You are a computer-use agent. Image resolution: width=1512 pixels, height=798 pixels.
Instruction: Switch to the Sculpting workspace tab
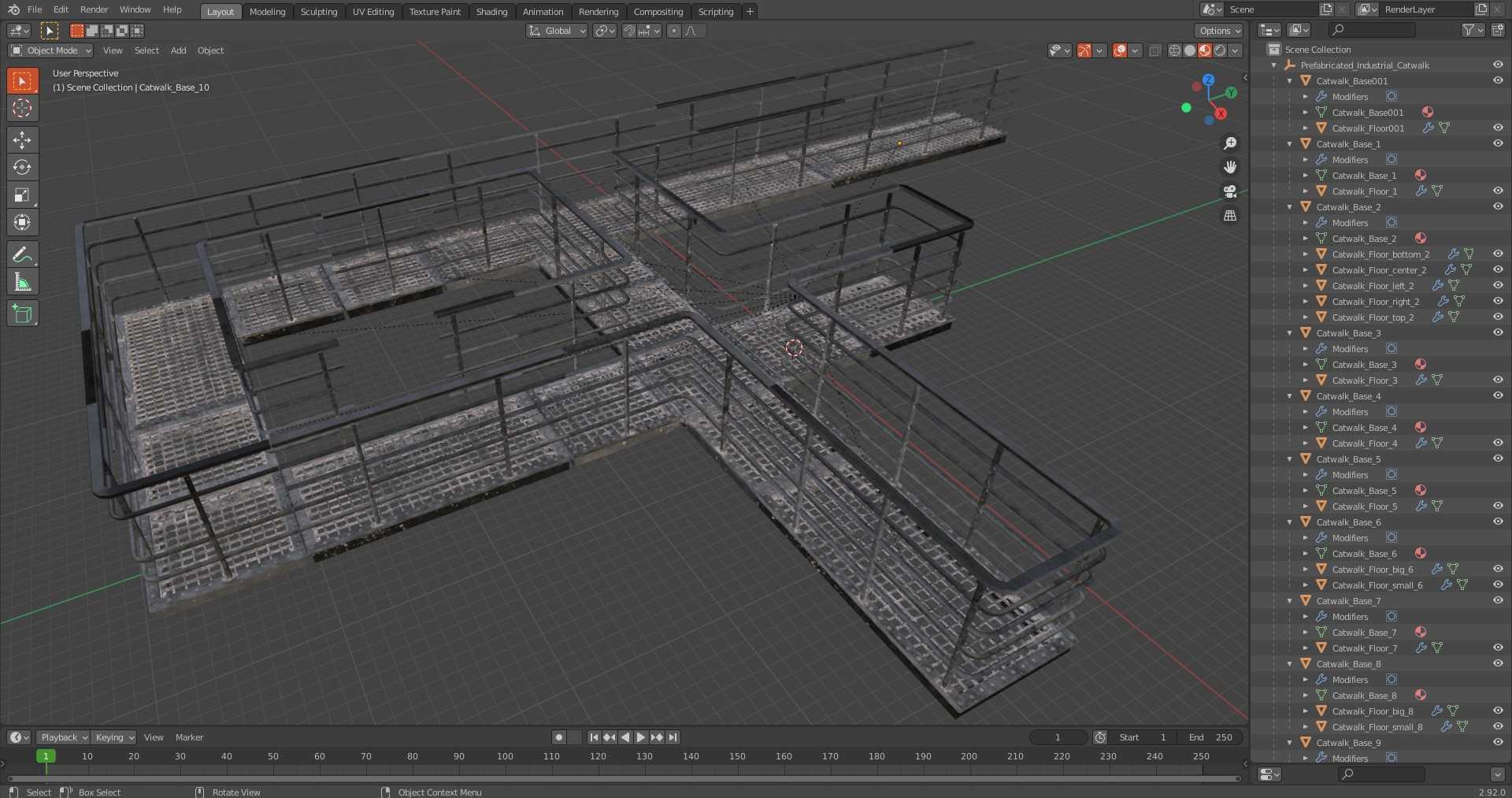(x=319, y=12)
